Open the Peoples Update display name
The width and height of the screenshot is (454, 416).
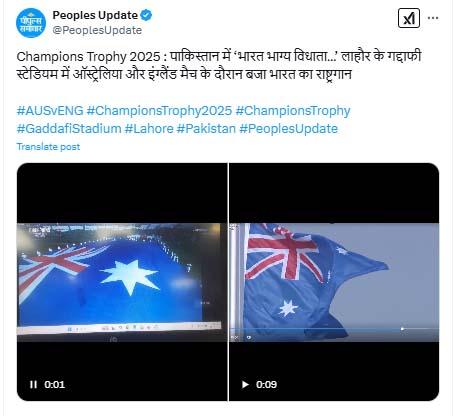pos(95,15)
